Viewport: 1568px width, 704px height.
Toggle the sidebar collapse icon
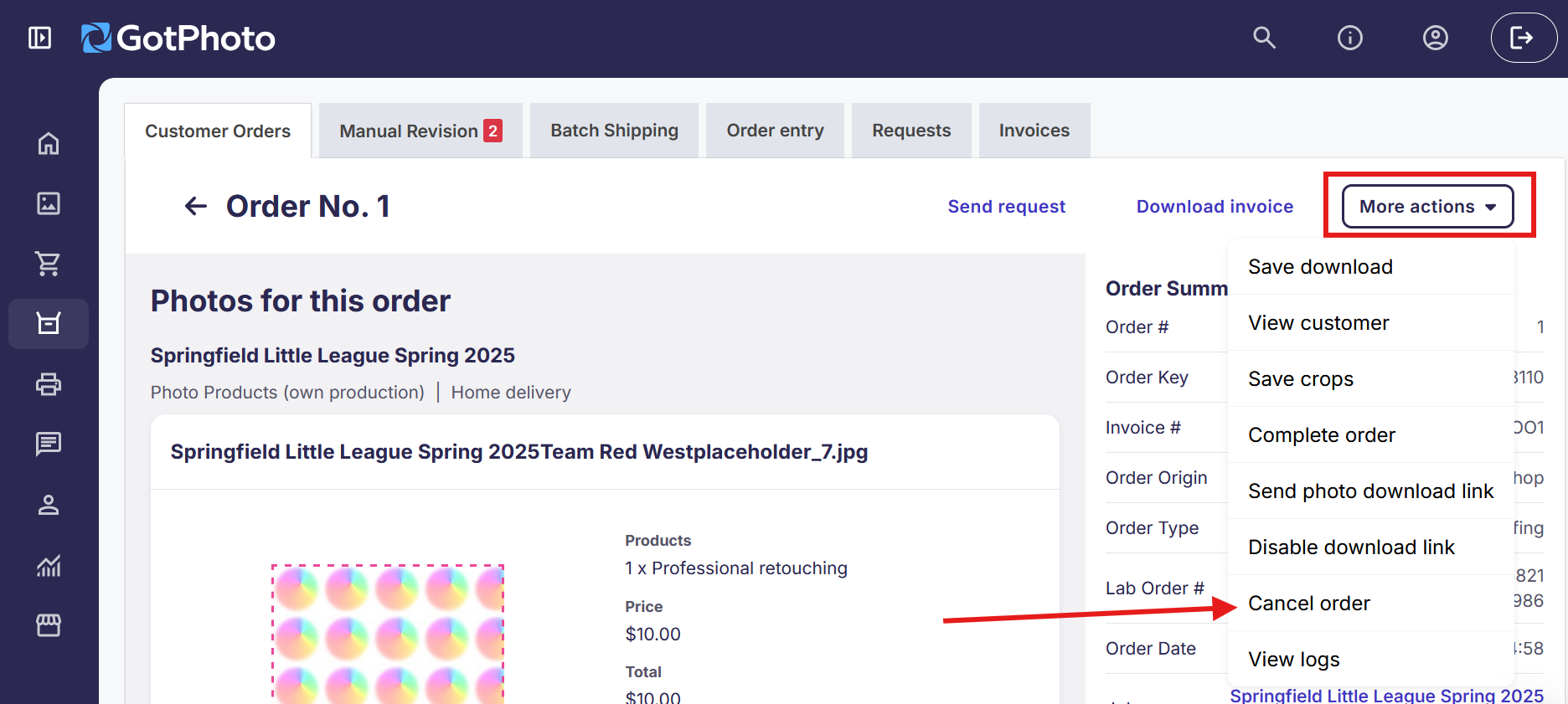coord(39,38)
